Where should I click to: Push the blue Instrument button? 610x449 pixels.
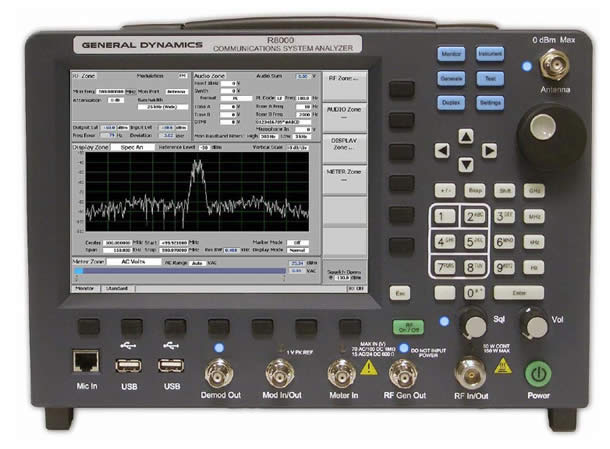pyautogui.click(x=490, y=54)
